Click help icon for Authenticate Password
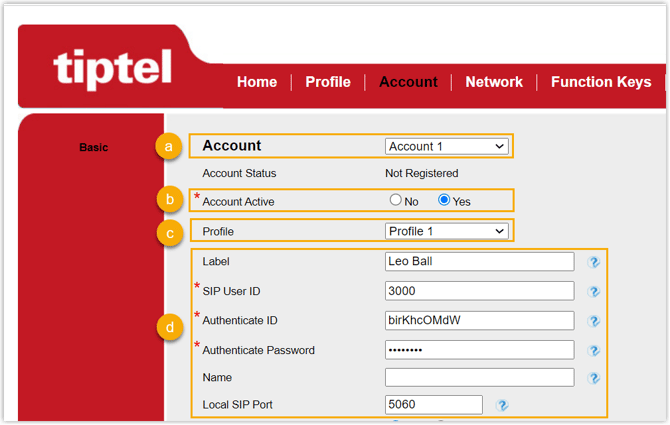This screenshot has width=670, height=425. pos(594,351)
